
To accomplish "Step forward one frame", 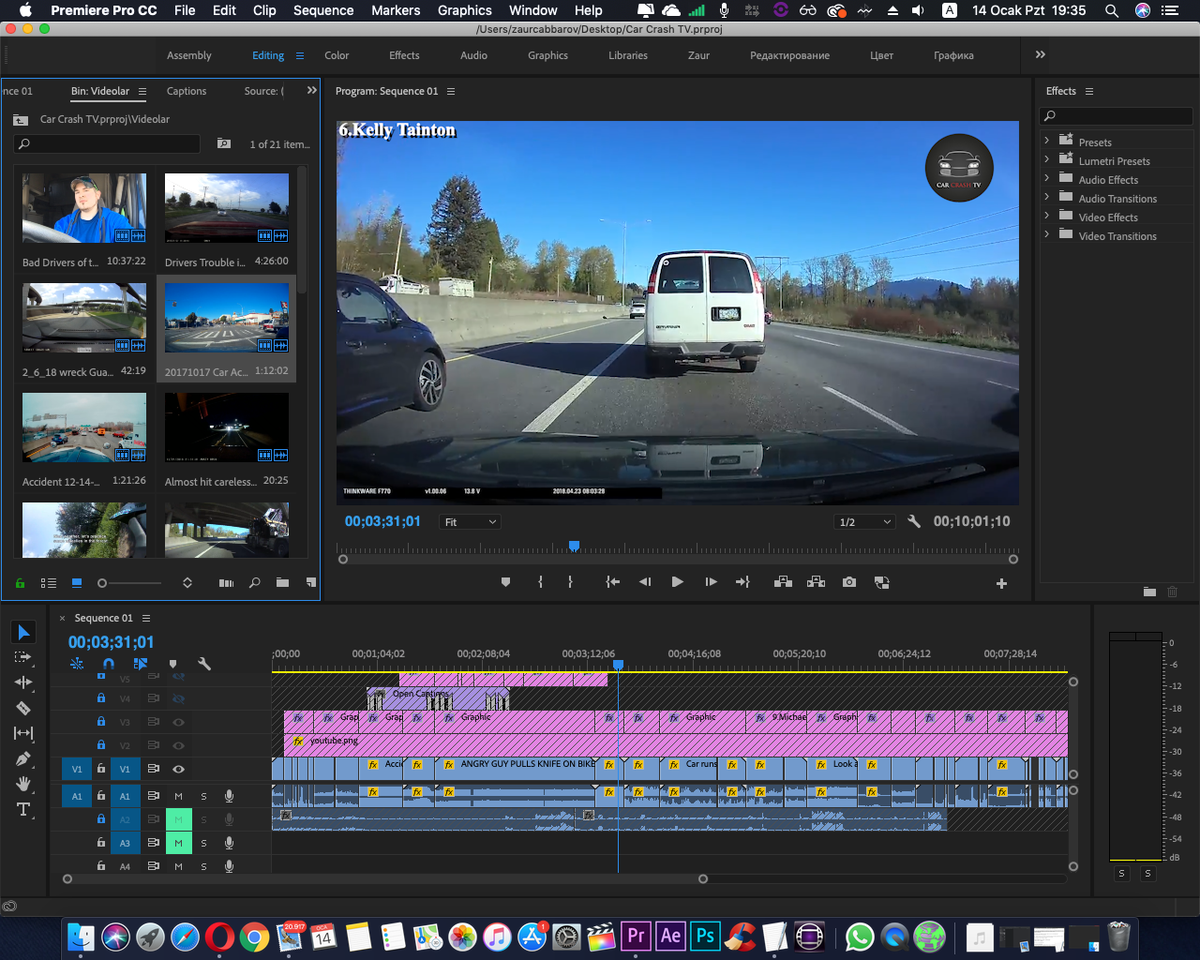I will pyautogui.click(x=711, y=582).
